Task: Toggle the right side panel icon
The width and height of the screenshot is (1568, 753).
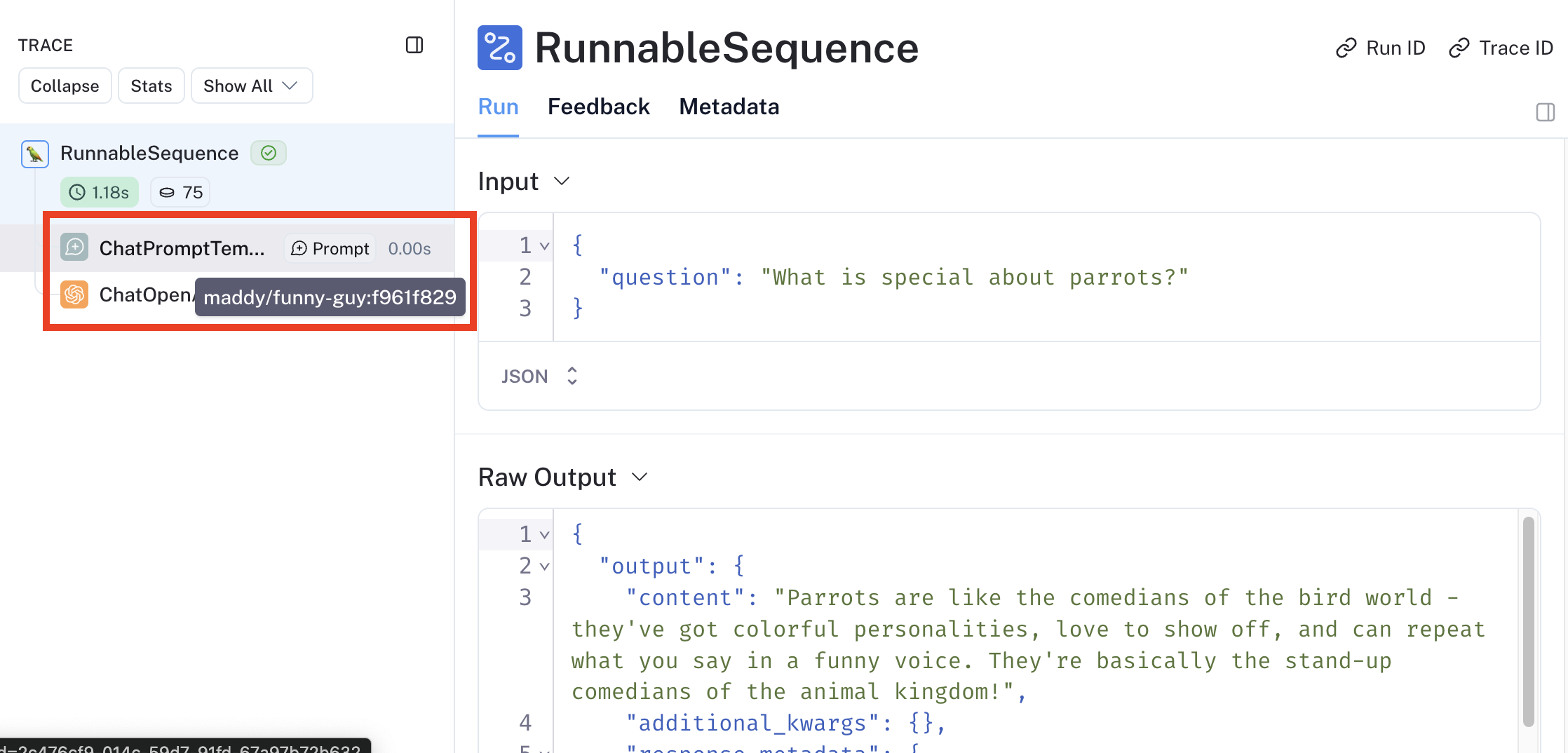Action: (1545, 112)
